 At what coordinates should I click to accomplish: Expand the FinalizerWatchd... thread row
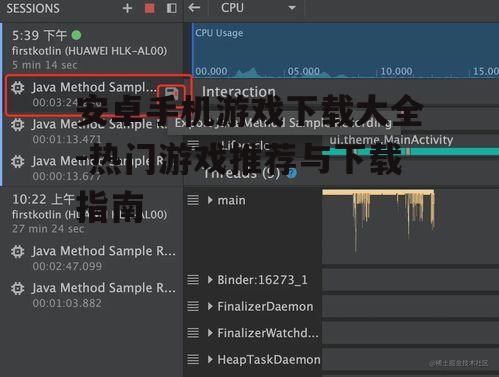click(x=210, y=333)
